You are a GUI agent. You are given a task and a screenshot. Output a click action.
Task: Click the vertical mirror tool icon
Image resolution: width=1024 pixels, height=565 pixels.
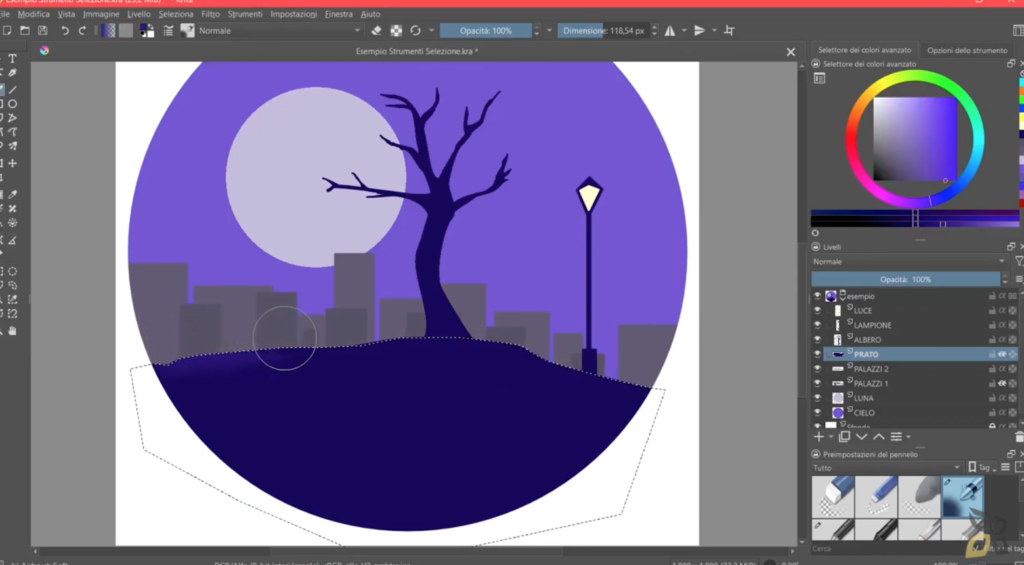click(x=699, y=31)
